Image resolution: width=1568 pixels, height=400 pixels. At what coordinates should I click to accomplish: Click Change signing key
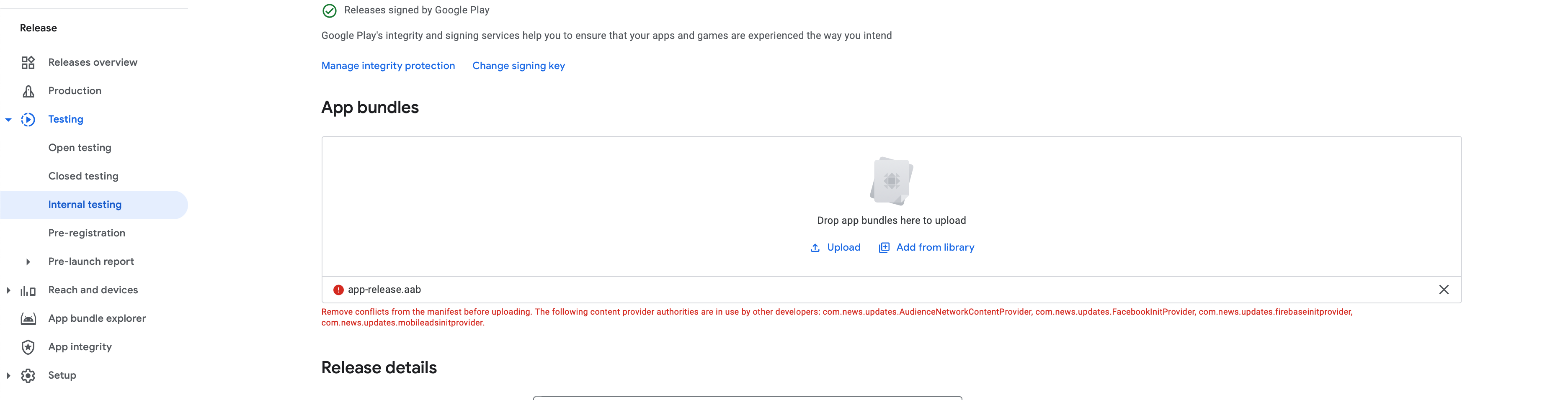tap(518, 66)
